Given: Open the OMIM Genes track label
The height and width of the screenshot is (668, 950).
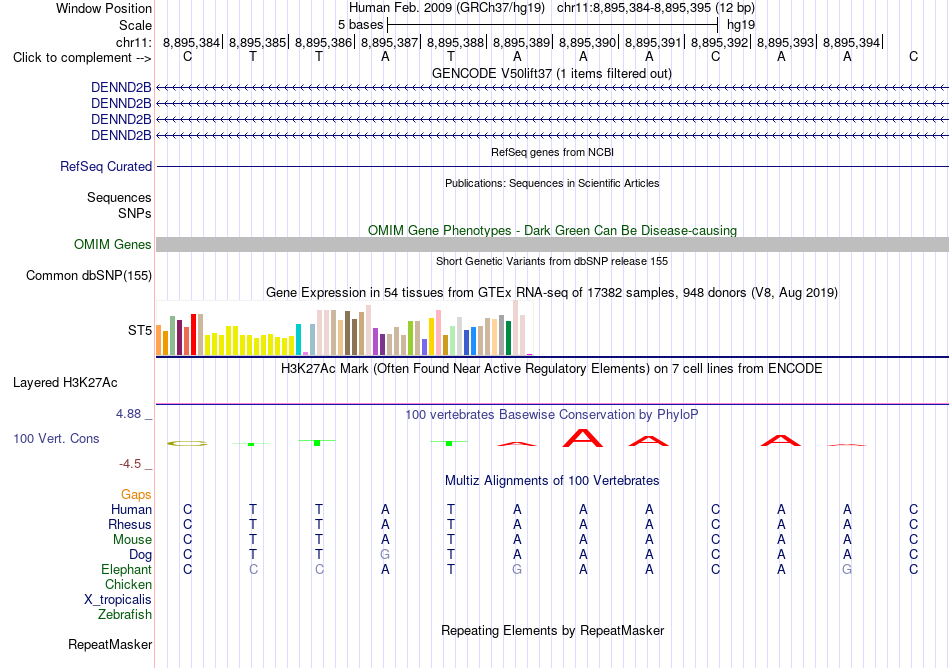Looking at the screenshot, I should tap(112, 244).
